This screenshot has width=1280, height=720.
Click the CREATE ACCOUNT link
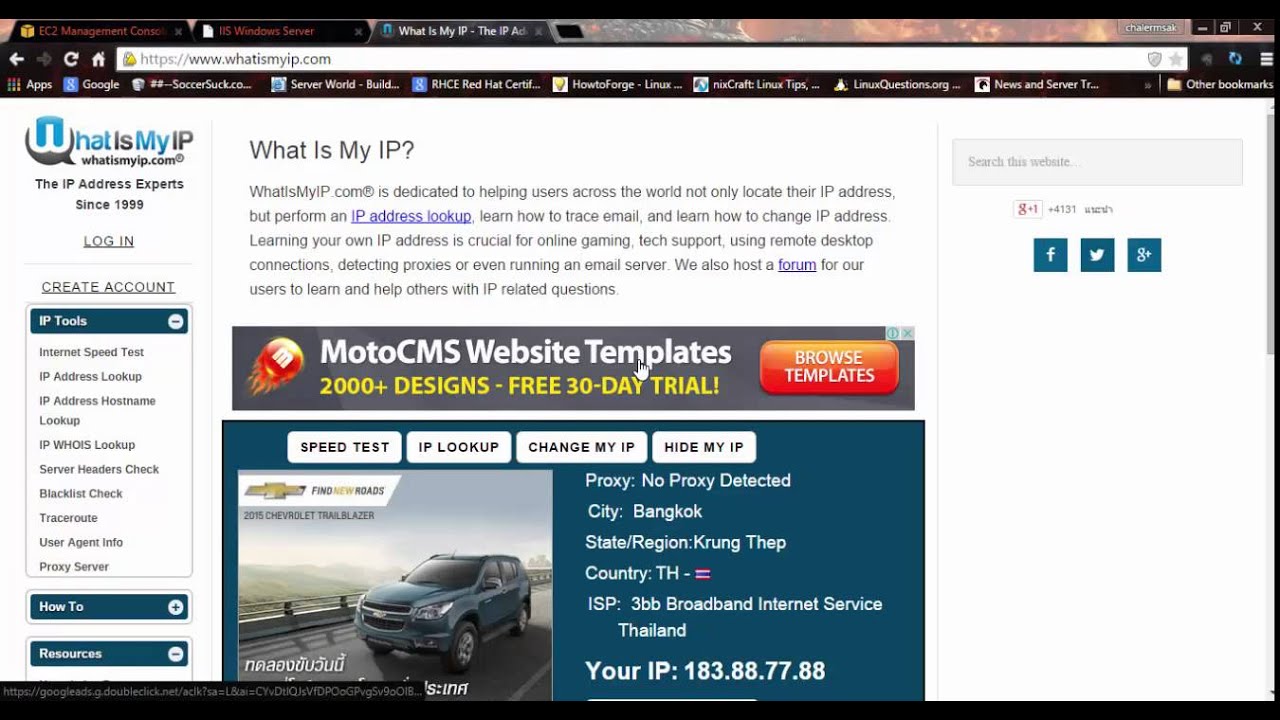click(x=108, y=287)
